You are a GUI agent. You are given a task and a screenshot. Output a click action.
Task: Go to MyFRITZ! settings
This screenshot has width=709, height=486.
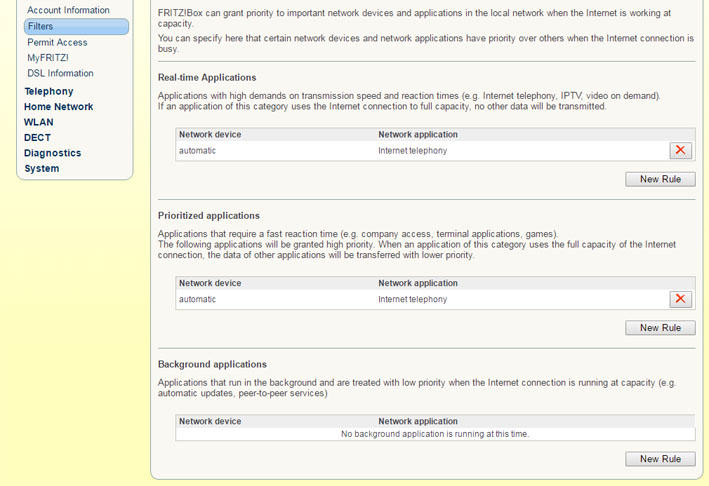coord(48,58)
